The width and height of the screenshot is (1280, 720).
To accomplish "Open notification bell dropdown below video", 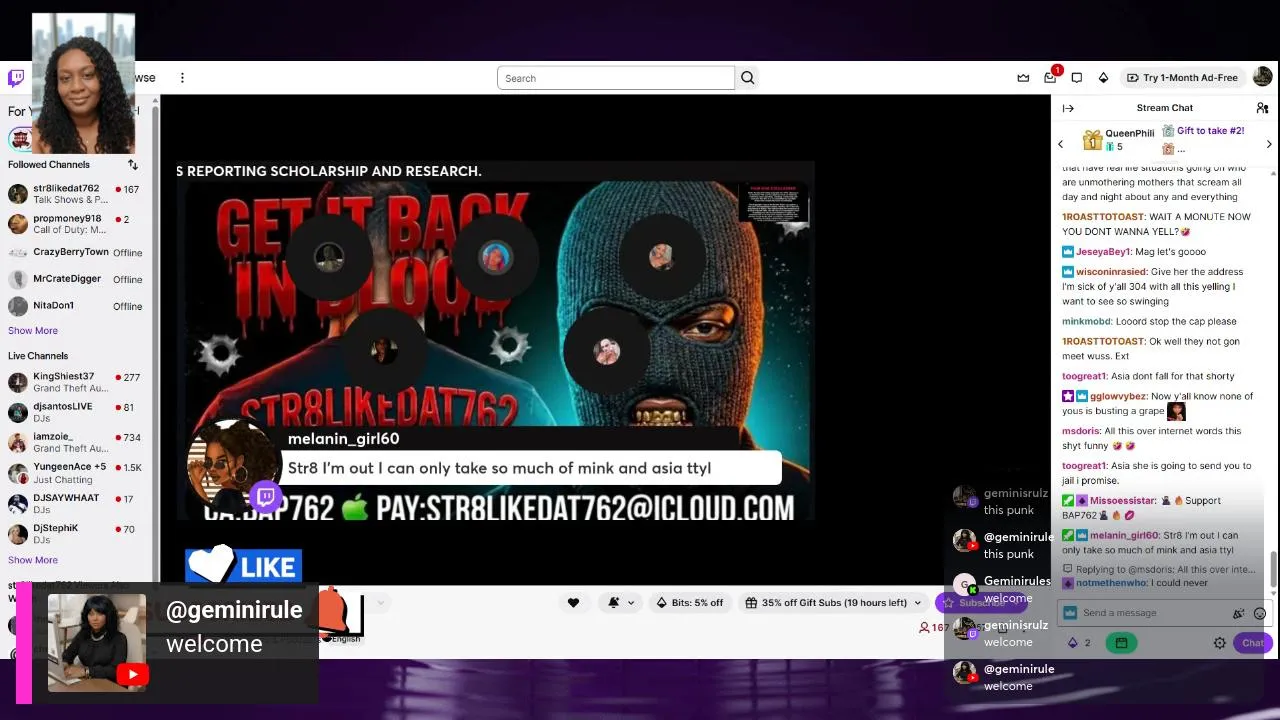I will click(620, 602).
